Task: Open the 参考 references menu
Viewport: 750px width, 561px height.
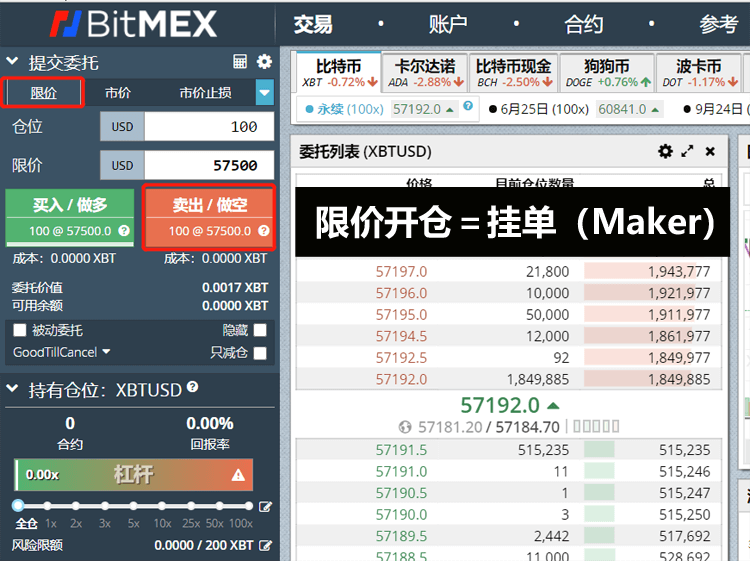Action: coord(719,24)
